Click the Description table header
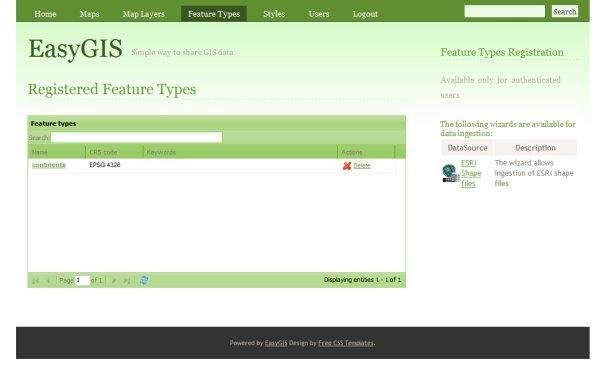This screenshot has width=600, height=371. [535, 148]
